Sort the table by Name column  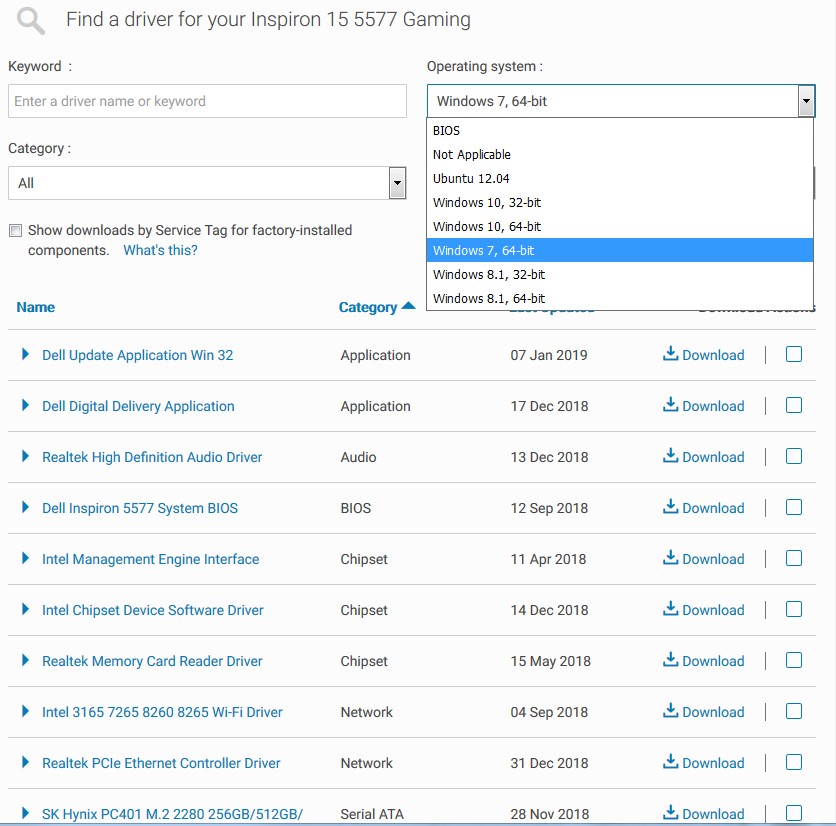[35, 307]
